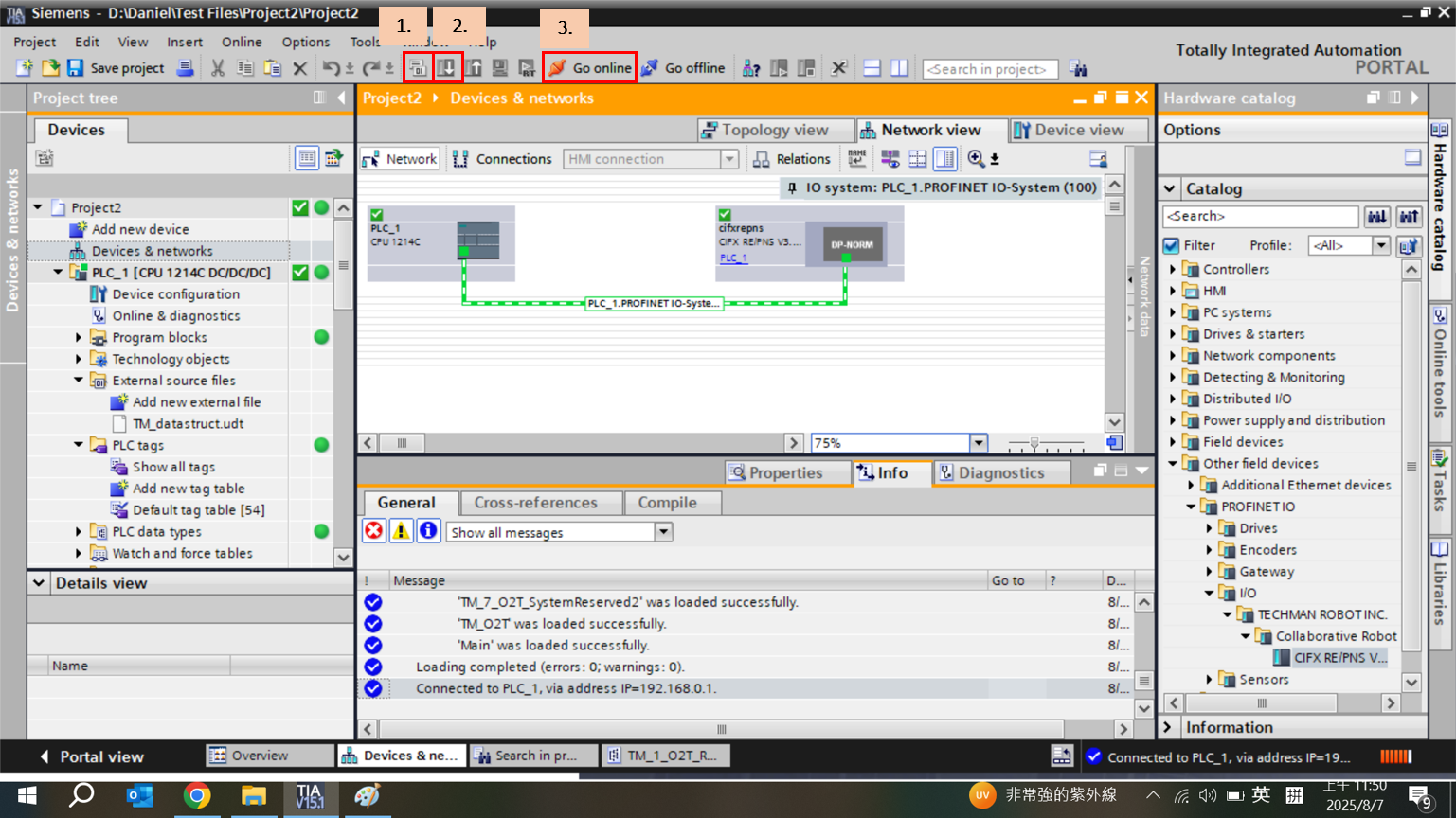Click the Go offline button
The image size is (1456, 818).
pos(683,68)
